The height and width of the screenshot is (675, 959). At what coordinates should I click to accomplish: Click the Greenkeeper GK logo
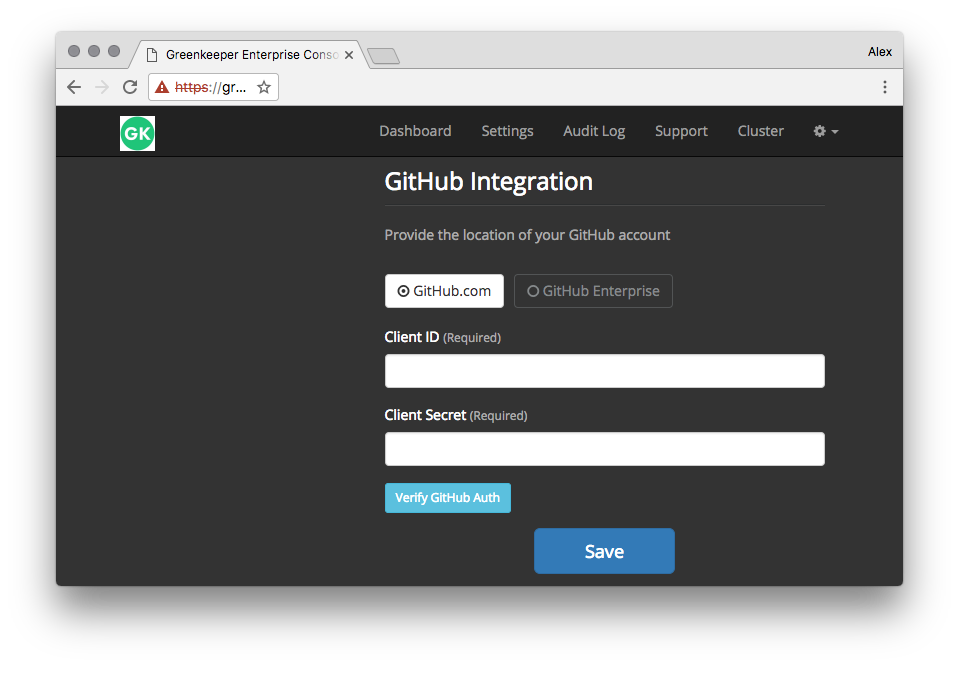tap(138, 133)
